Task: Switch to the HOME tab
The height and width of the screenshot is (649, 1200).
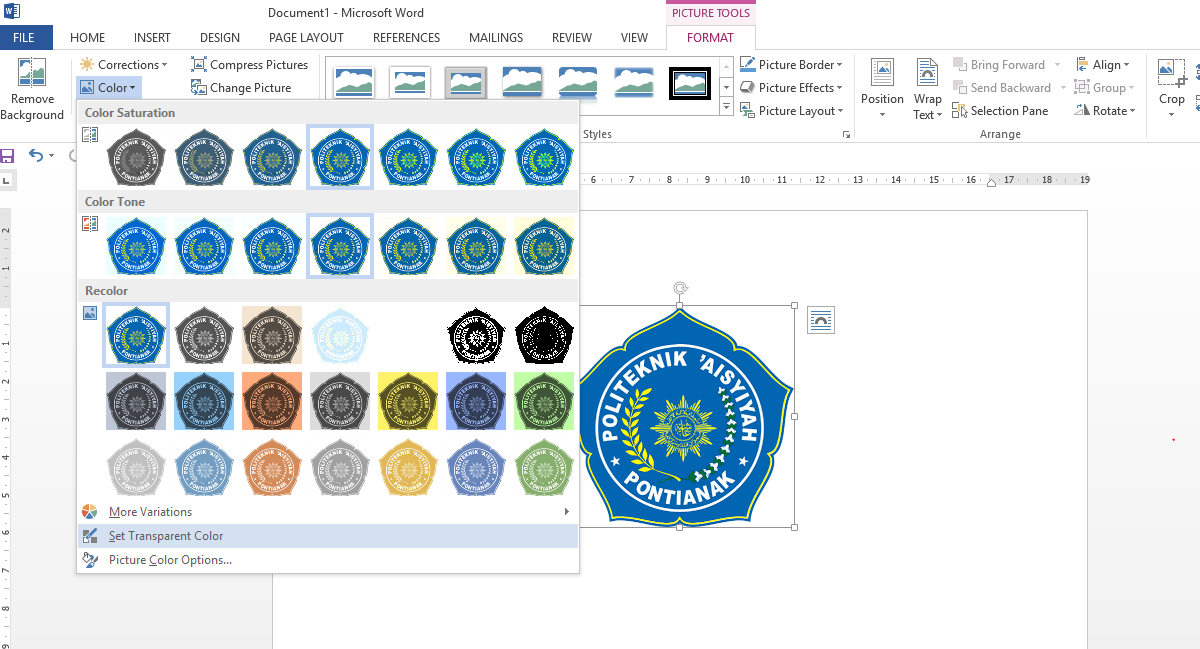Action: [x=88, y=38]
